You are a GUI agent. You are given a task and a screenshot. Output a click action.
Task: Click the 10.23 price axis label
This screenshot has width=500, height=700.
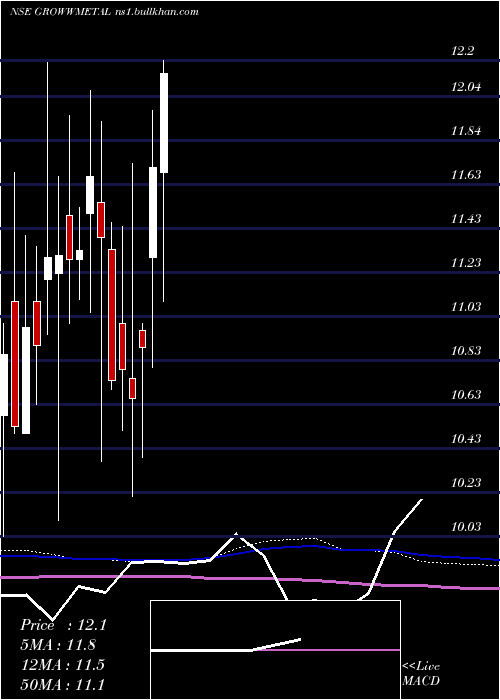pyautogui.click(x=466, y=483)
